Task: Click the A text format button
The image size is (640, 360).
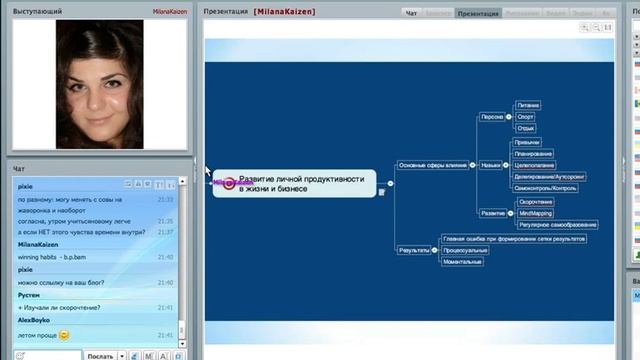Action: coord(163,356)
